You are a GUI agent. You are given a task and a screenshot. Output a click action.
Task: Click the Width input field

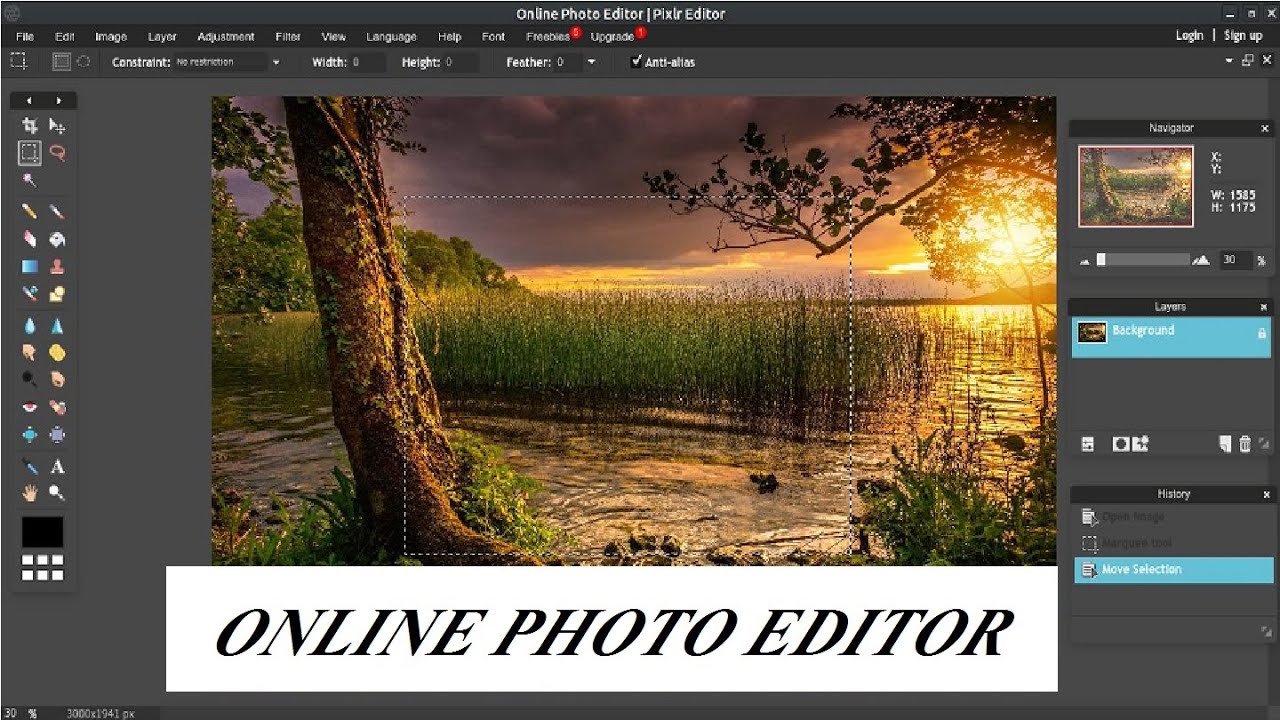coord(367,62)
